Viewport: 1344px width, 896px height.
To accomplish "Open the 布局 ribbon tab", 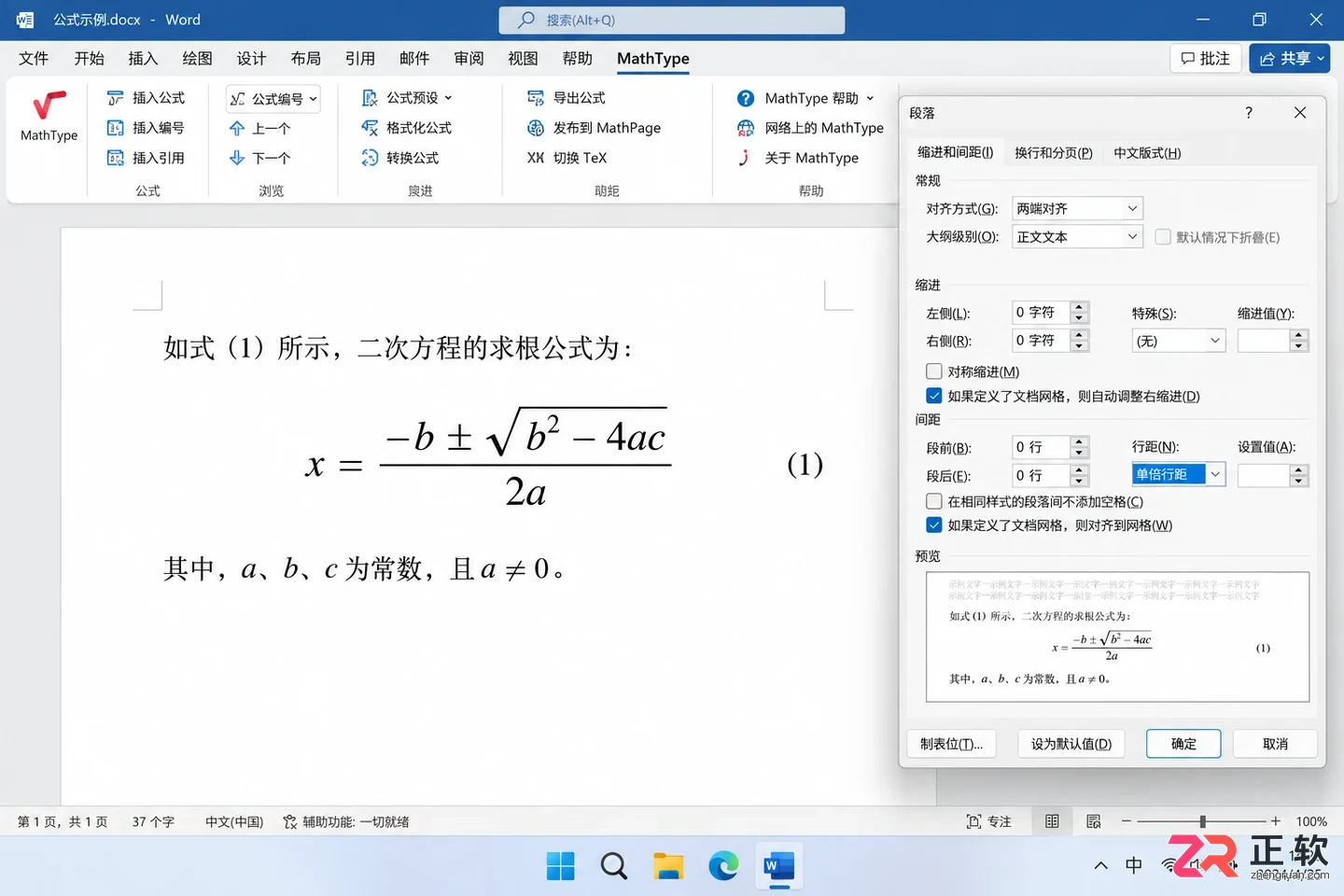I will pyautogui.click(x=305, y=58).
